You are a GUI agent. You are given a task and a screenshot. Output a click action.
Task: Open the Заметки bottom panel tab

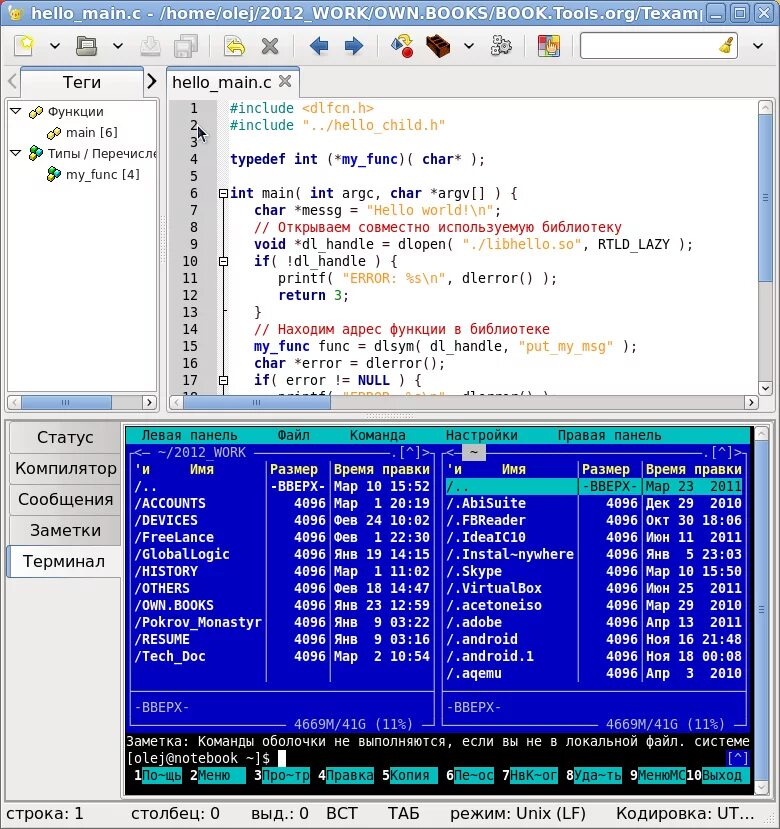click(x=65, y=530)
